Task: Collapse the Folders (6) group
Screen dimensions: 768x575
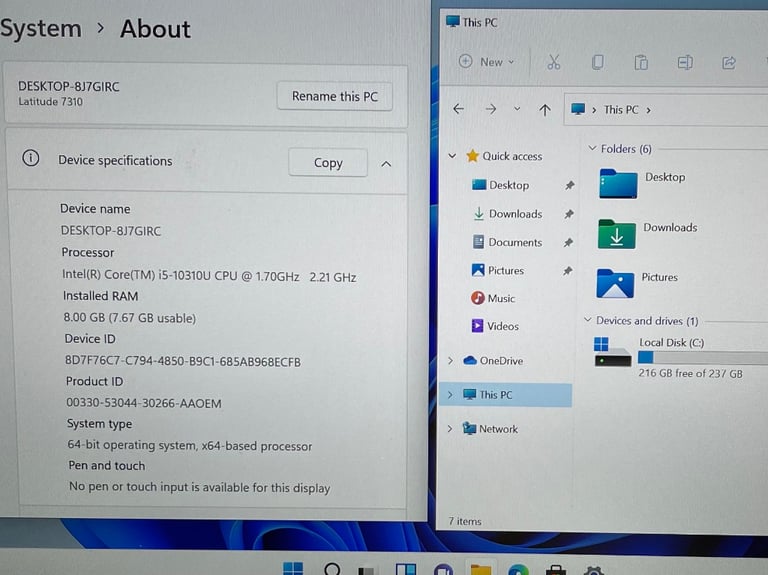Action: point(592,148)
